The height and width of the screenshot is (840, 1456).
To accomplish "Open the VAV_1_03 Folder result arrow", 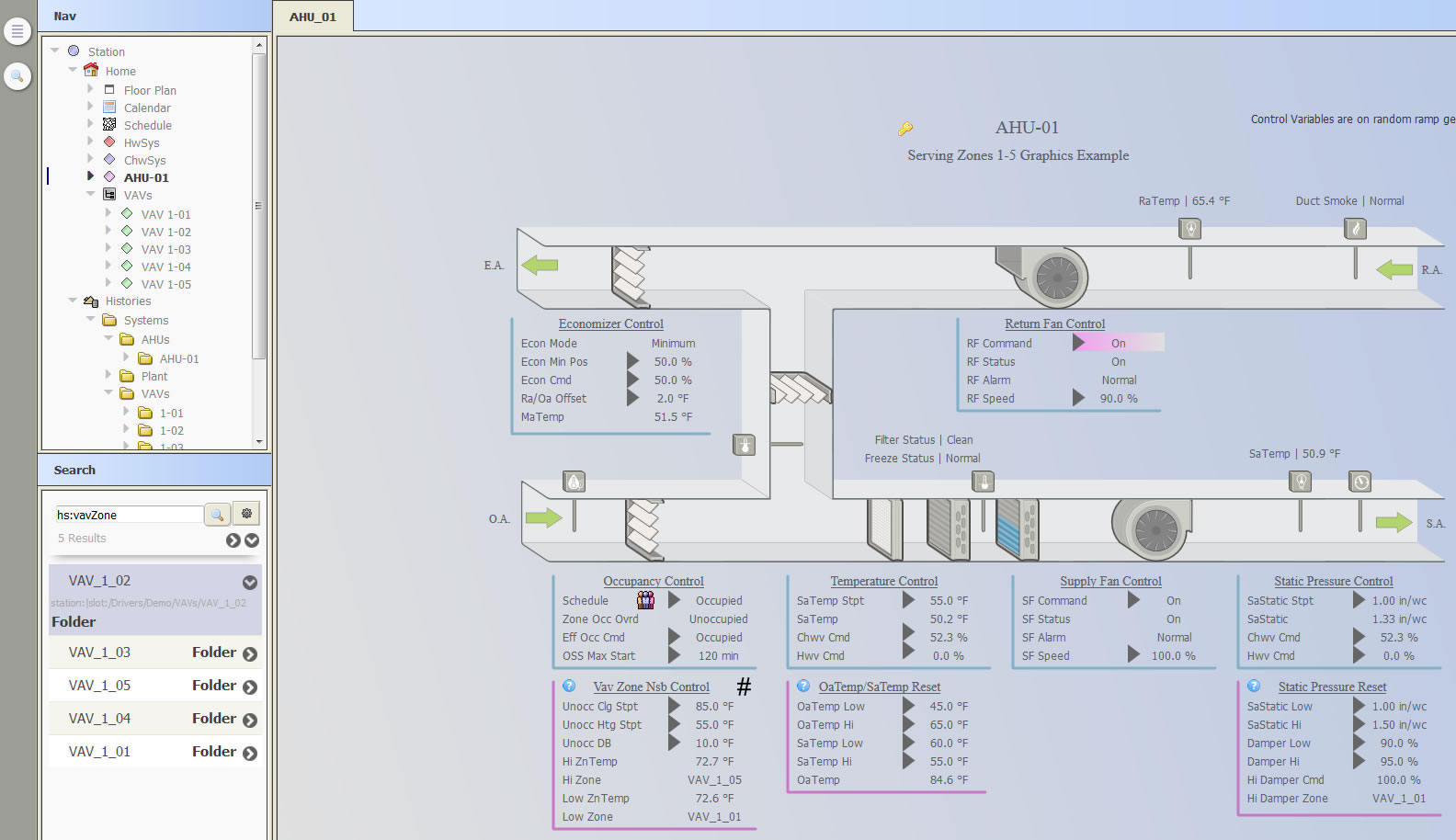I will (249, 654).
